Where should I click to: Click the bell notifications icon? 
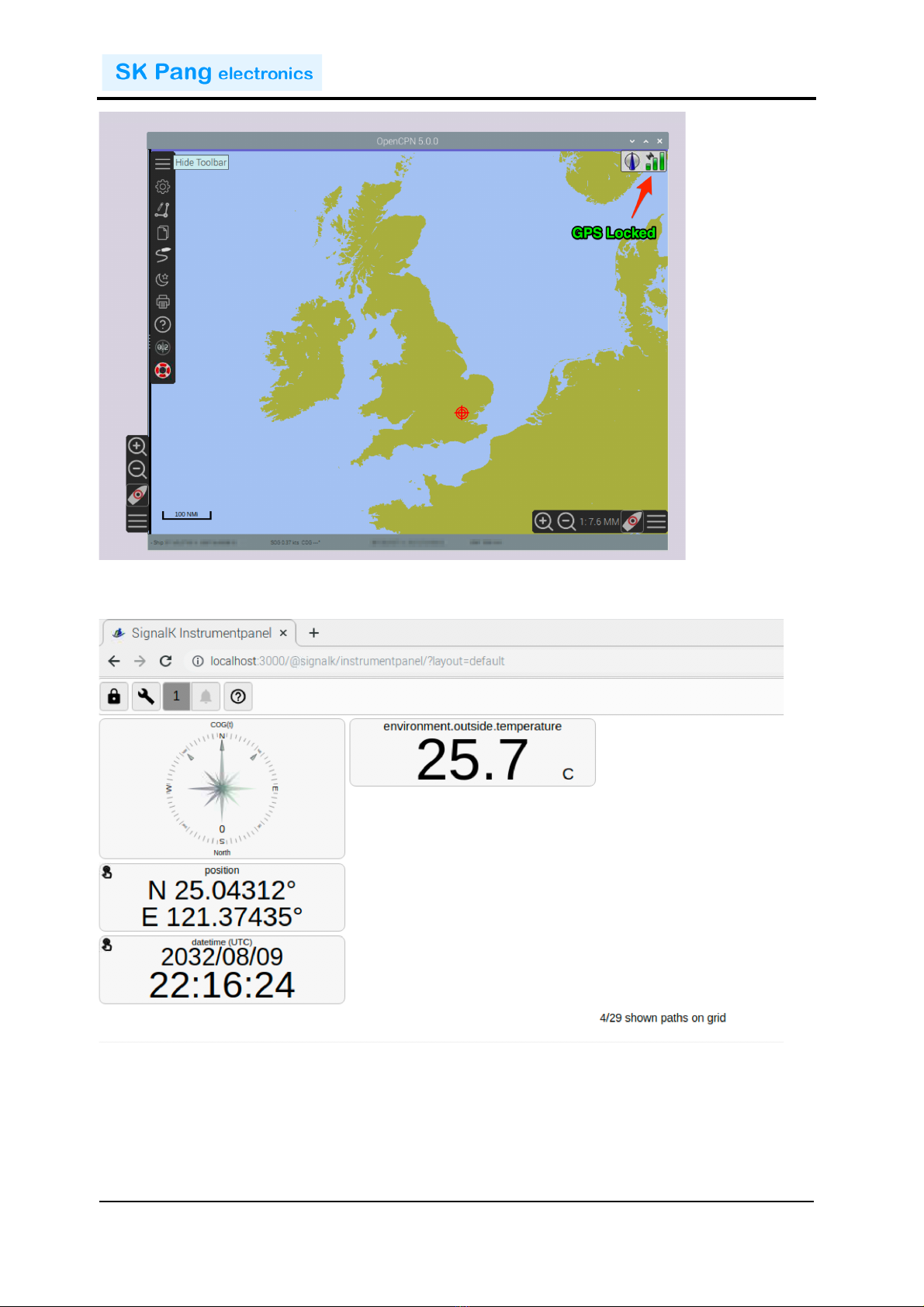point(206,697)
